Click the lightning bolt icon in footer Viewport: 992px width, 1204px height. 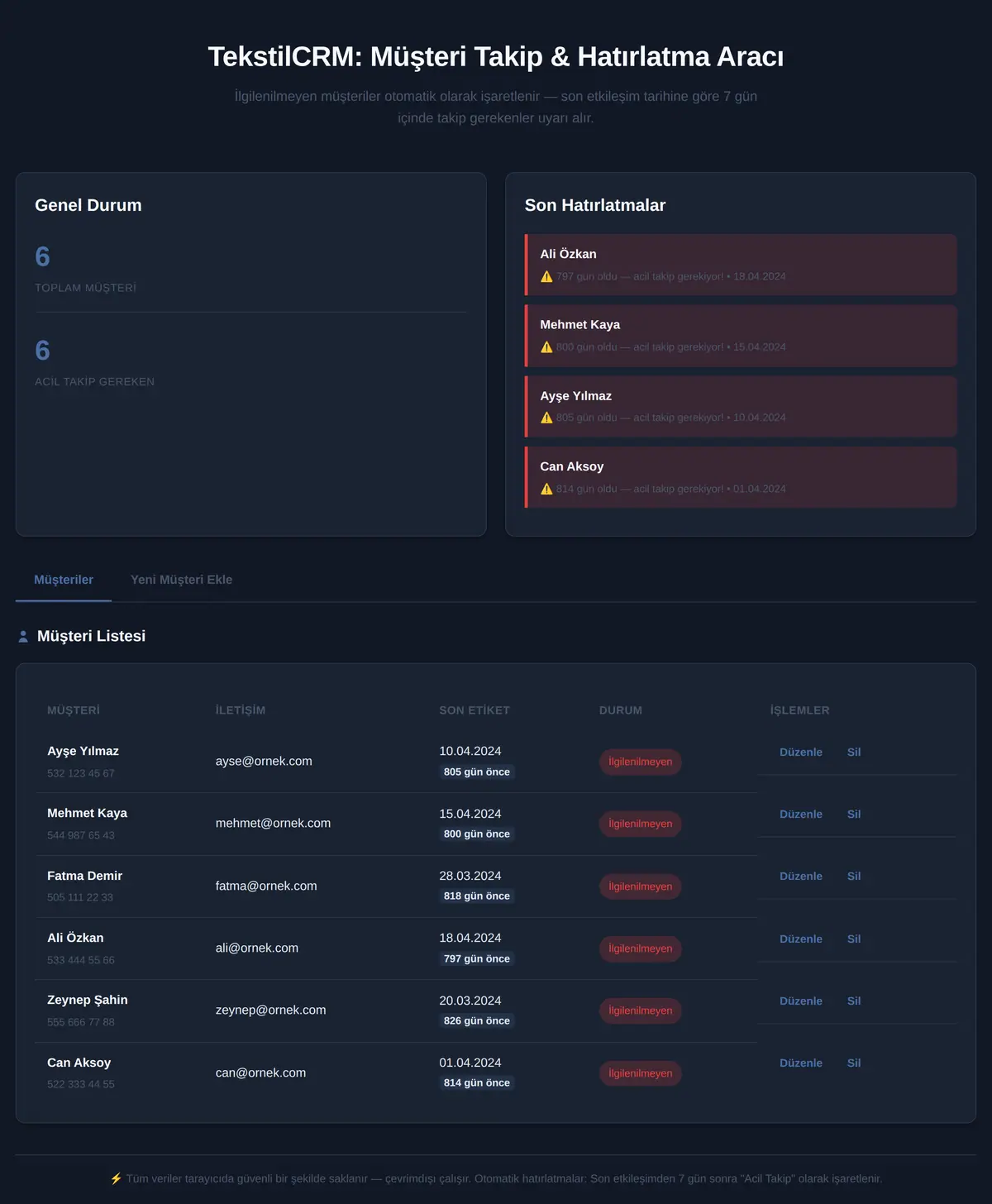(x=117, y=1178)
